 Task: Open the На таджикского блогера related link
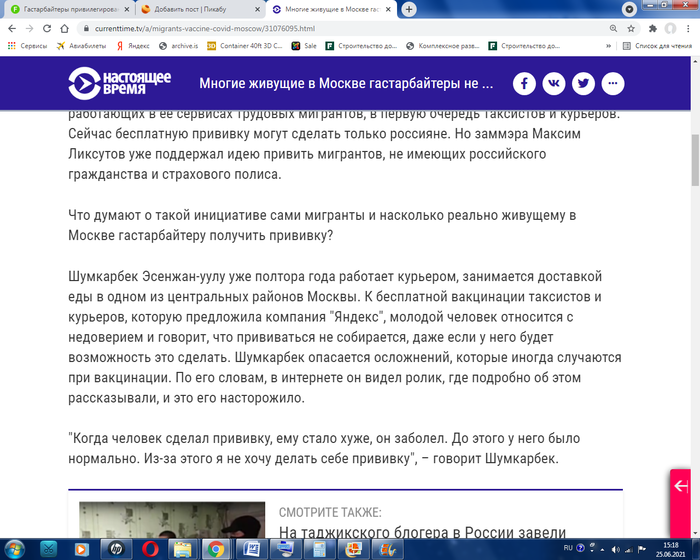(422, 532)
